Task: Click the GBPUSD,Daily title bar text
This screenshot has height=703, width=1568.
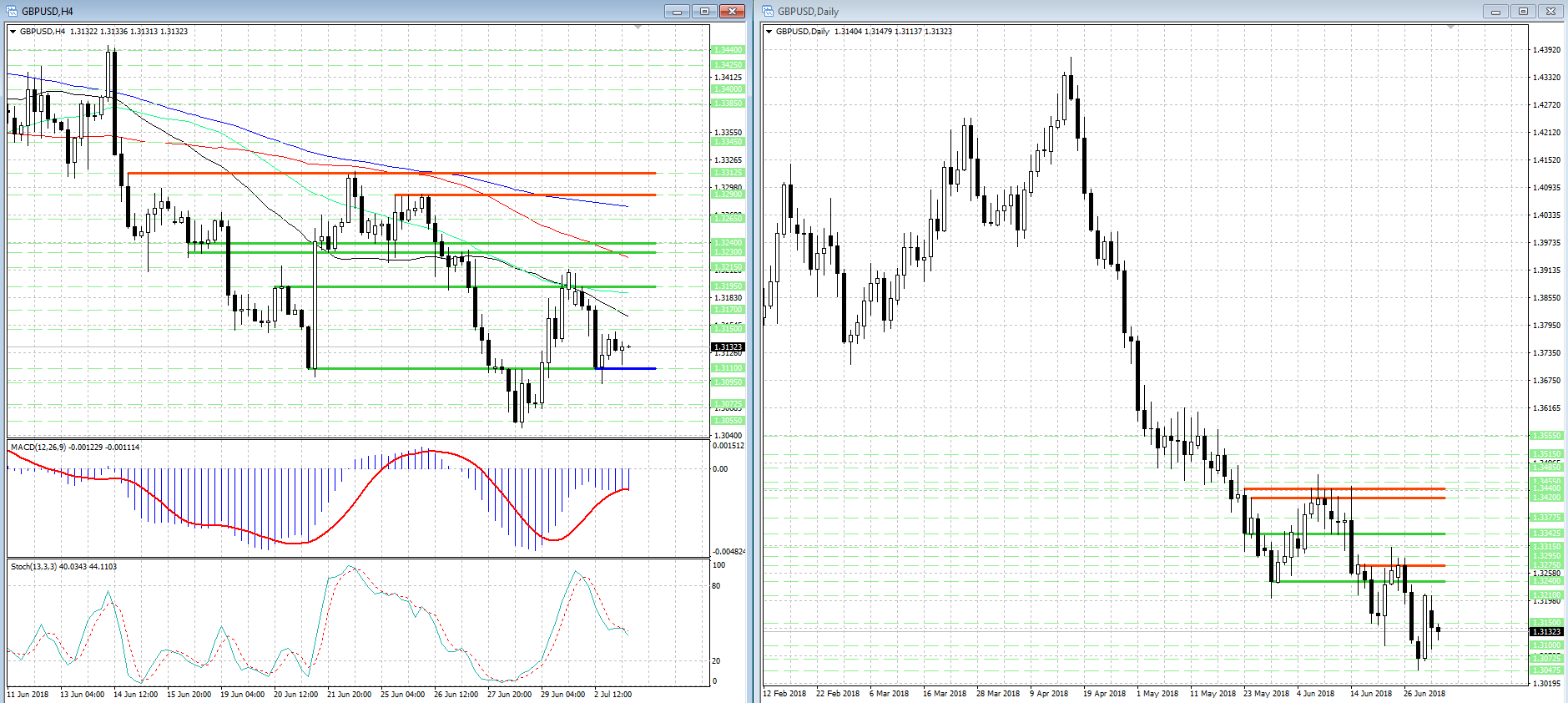Action: (x=808, y=12)
